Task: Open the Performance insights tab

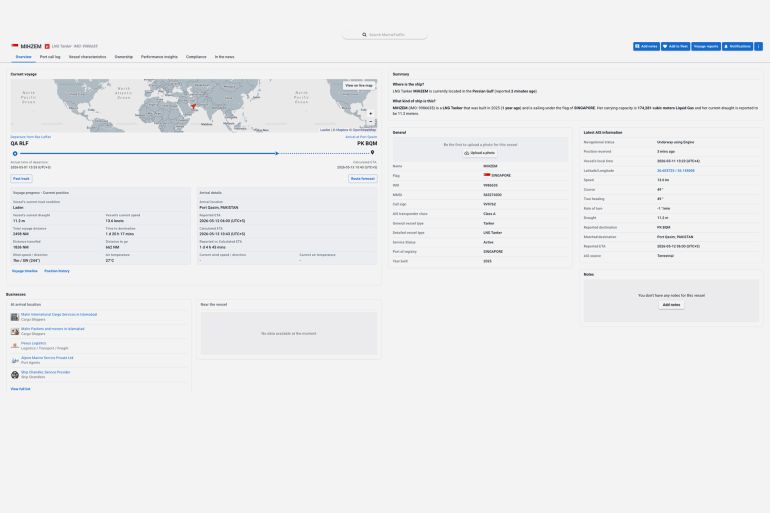Action: [x=159, y=57]
